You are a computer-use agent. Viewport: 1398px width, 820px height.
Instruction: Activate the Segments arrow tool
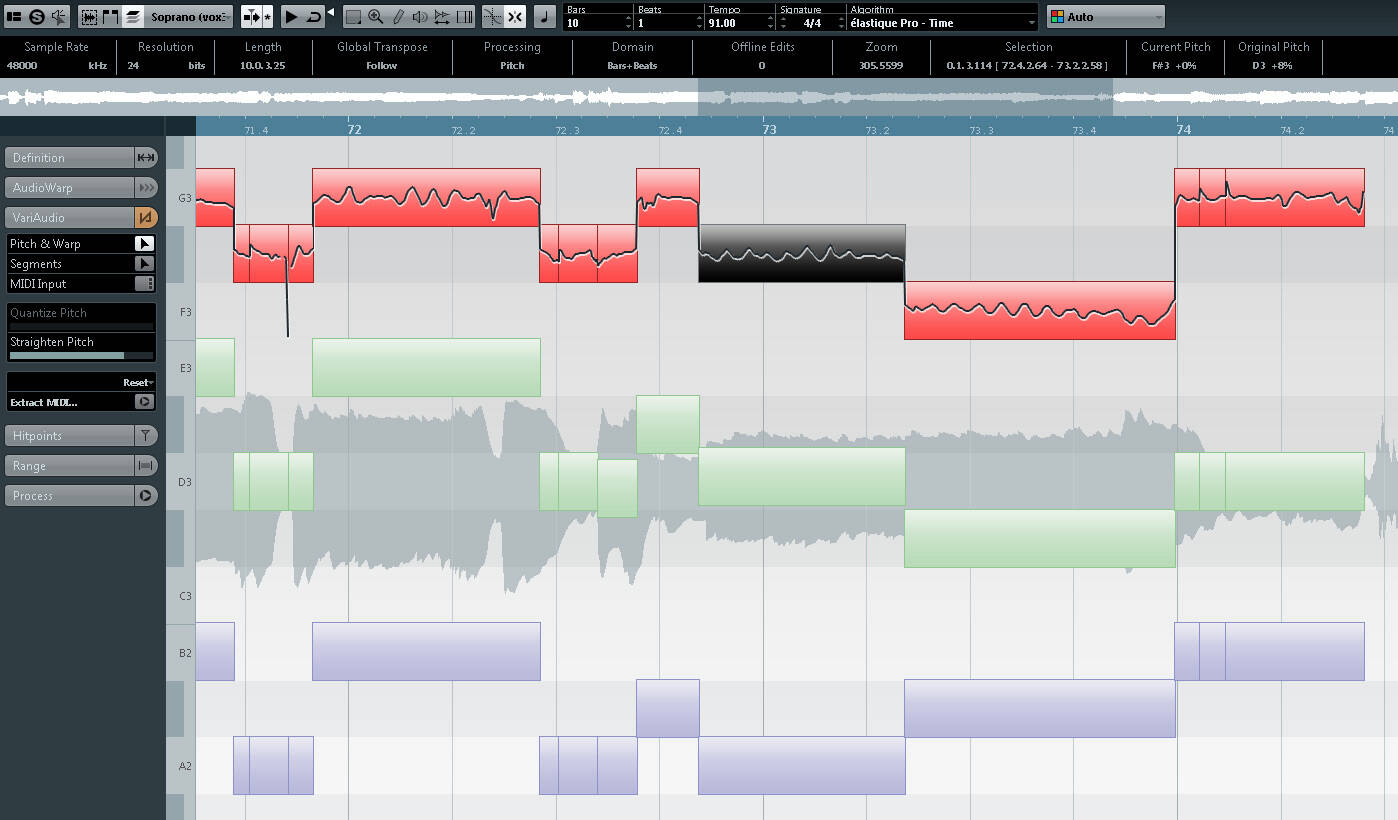pyautogui.click(x=145, y=263)
